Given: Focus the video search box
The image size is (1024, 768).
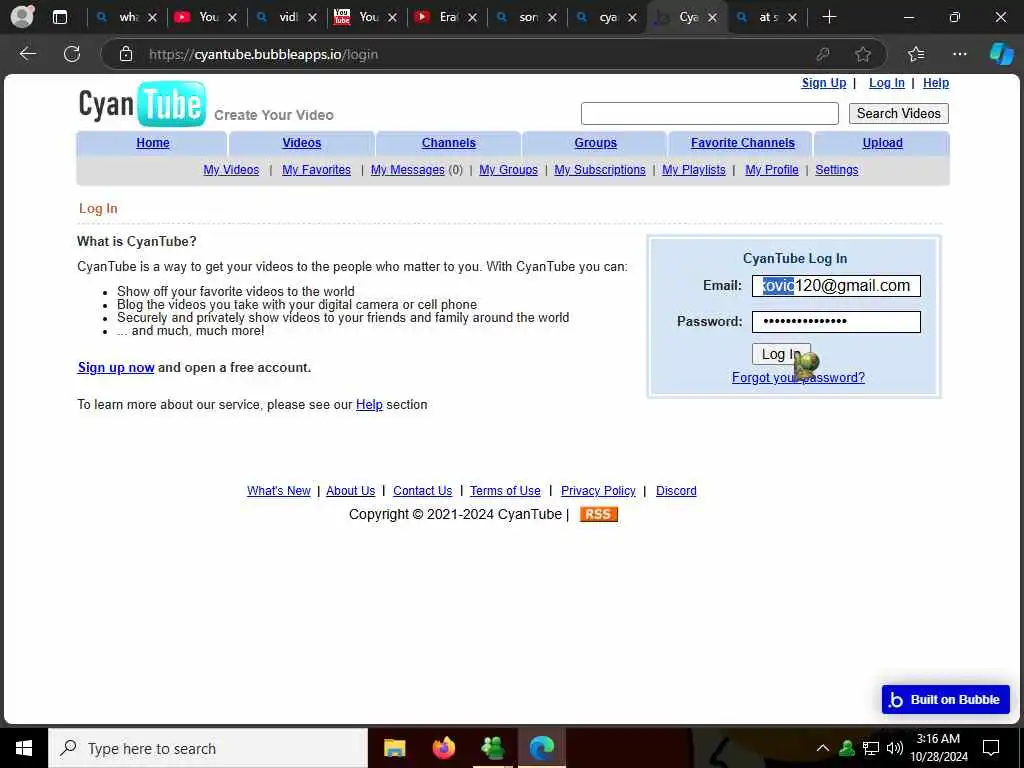Looking at the screenshot, I should pos(709,114).
